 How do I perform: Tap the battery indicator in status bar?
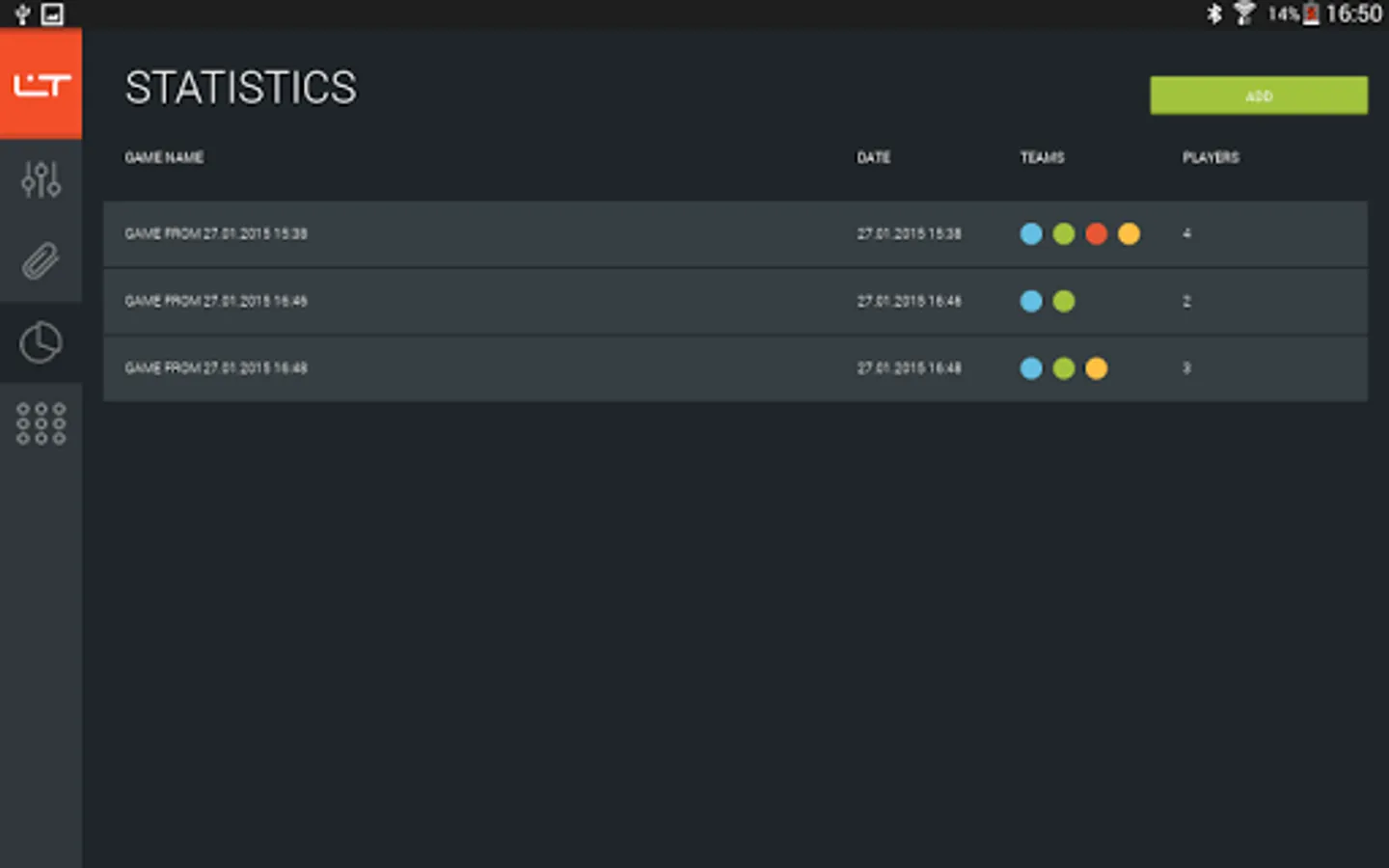(1311, 14)
